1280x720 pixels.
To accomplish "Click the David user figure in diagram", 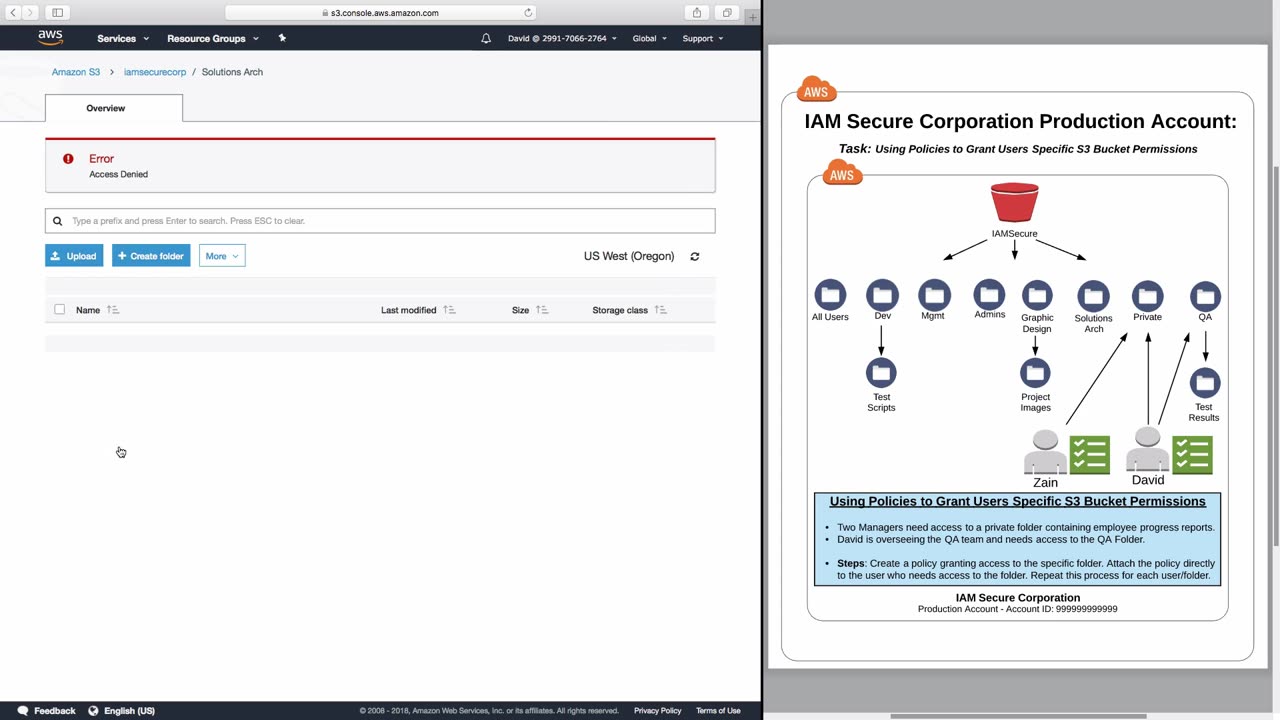I will coord(1147,449).
